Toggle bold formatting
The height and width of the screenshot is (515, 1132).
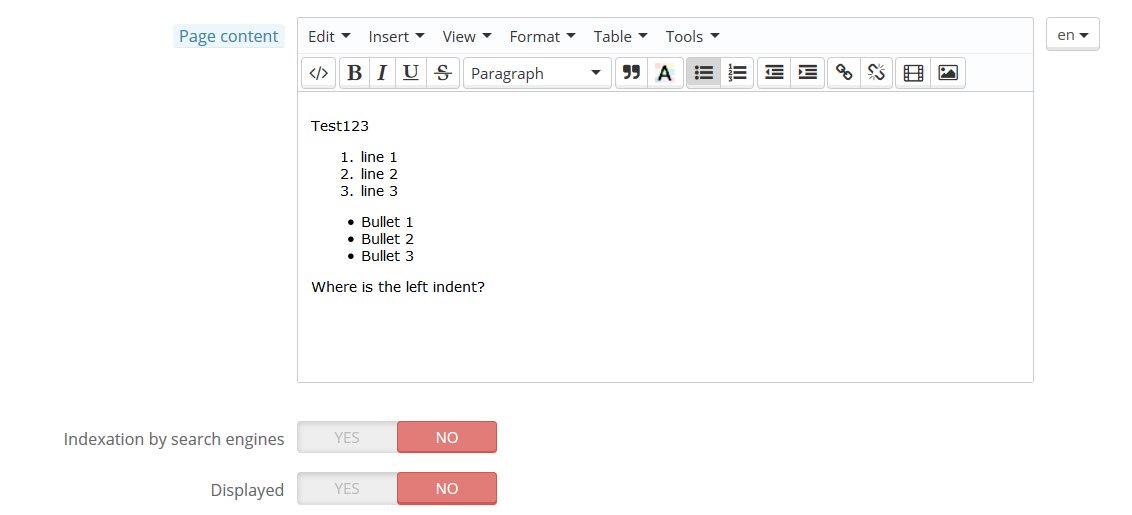tap(354, 73)
